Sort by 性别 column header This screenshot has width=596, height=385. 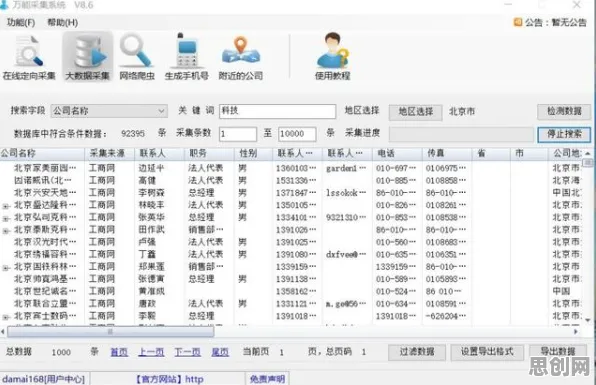click(x=254, y=153)
